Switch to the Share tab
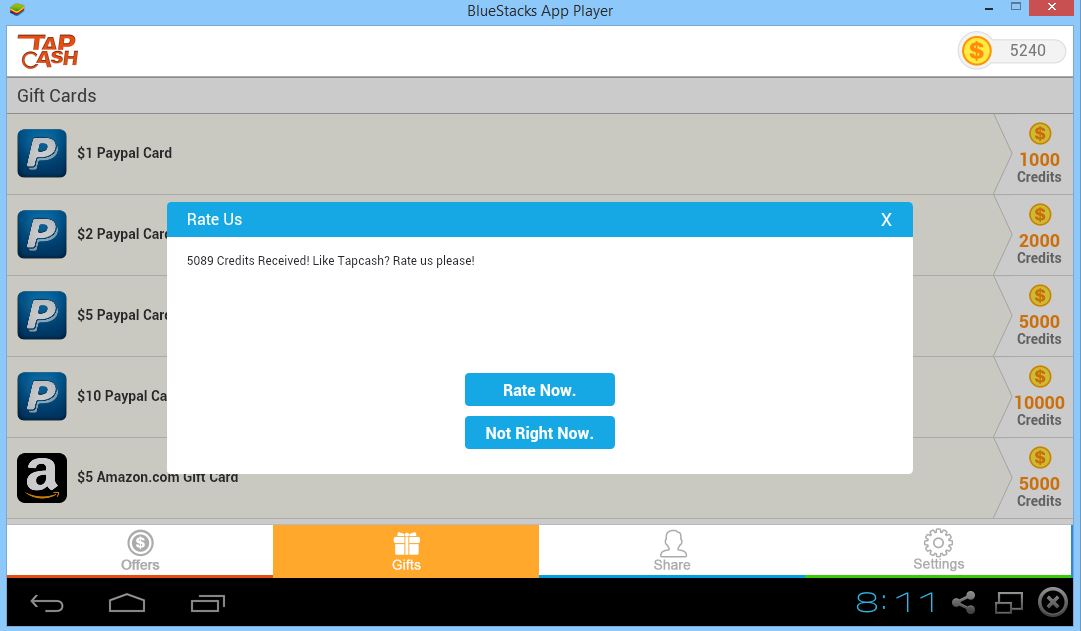 tap(672, 550)
